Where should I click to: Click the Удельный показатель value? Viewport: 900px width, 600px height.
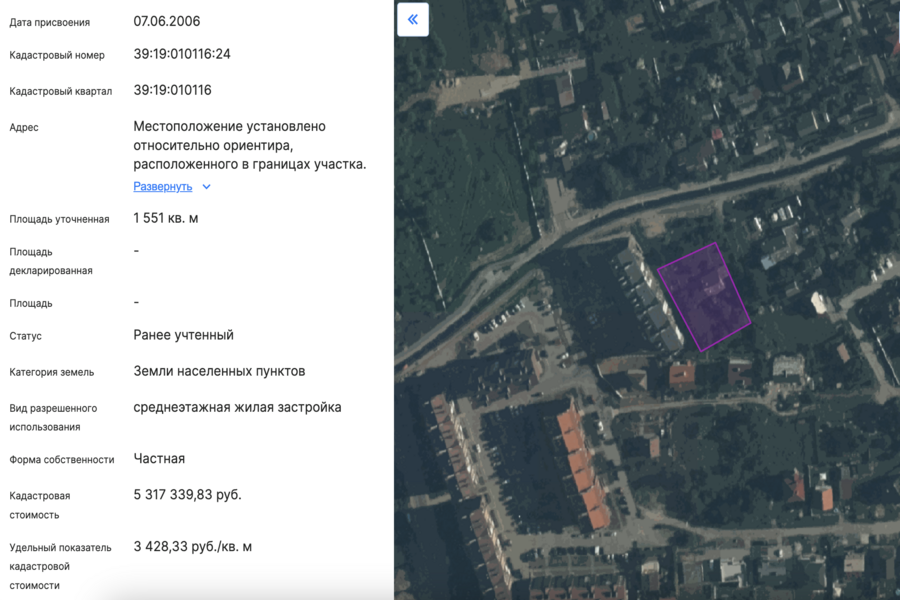[192, 546]
